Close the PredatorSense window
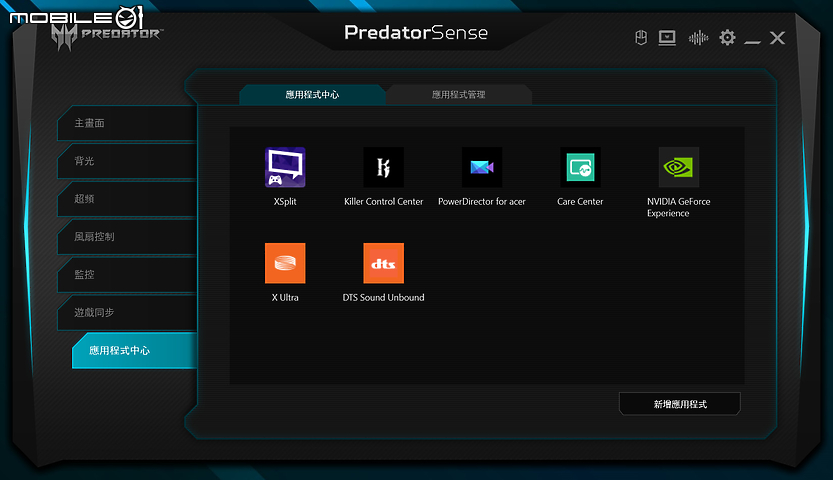The width and height of the screenshot is (833, 480). click(x=777, y=38)
